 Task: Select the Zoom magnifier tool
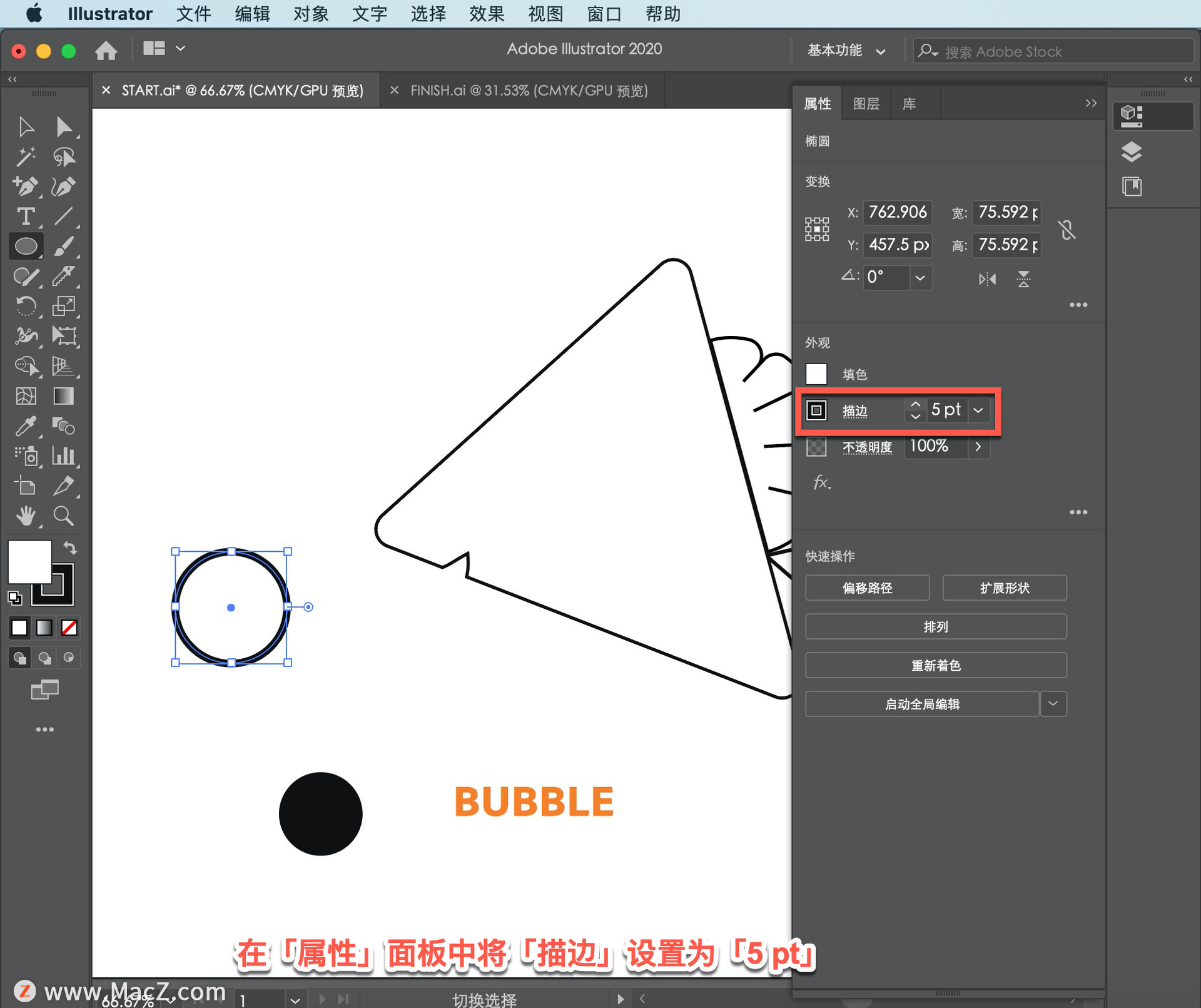[64, 516]
